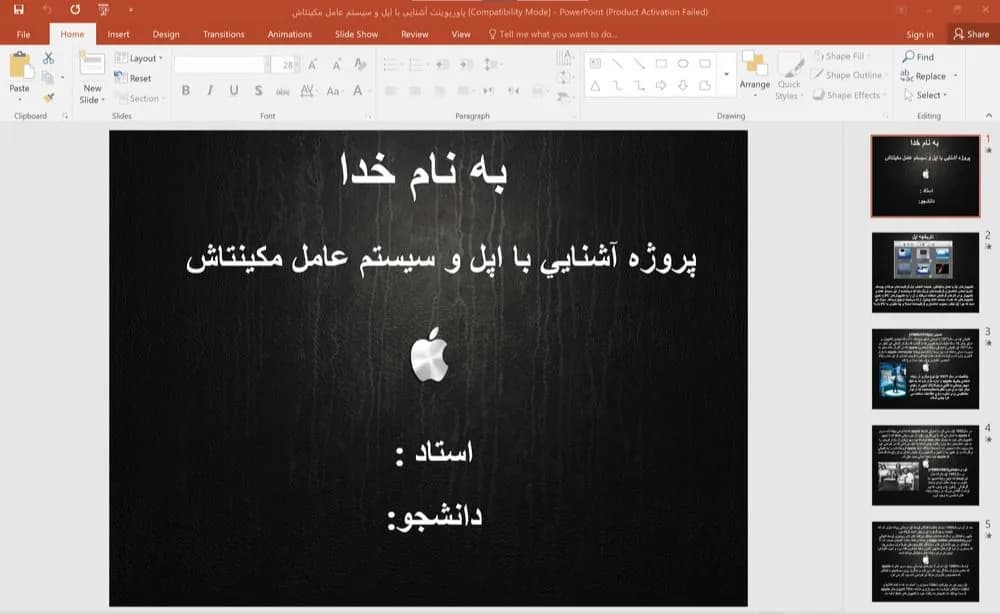Increase font size with the larger A icon

312,64
